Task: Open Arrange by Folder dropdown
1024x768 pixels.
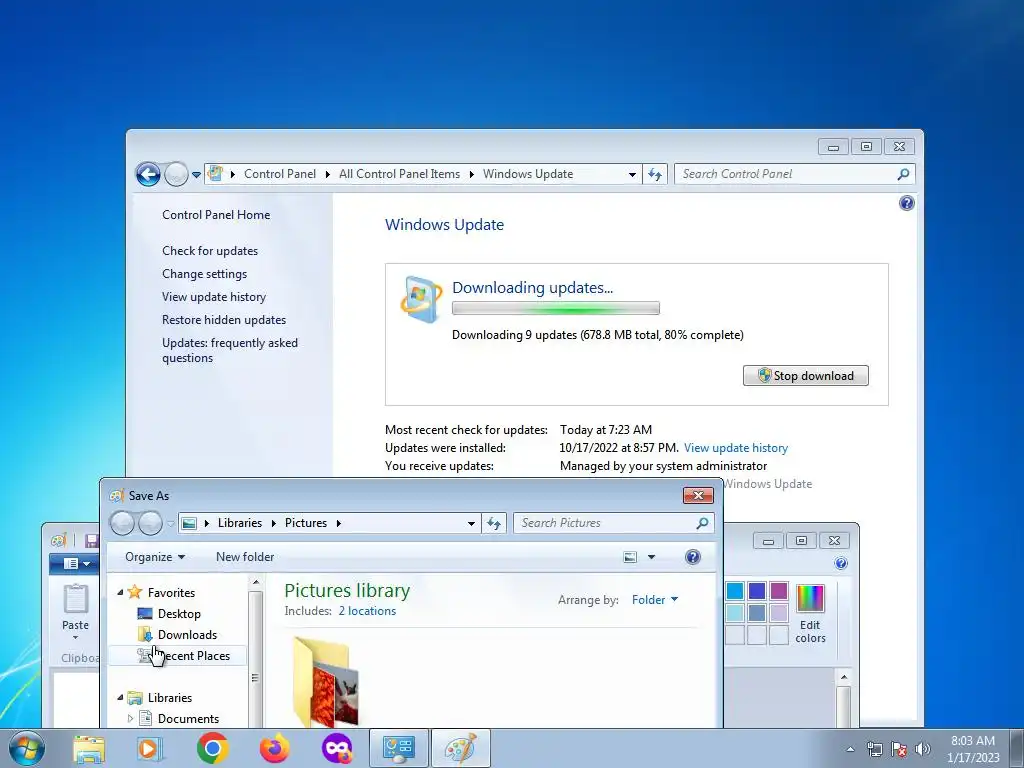Action: 654,600
